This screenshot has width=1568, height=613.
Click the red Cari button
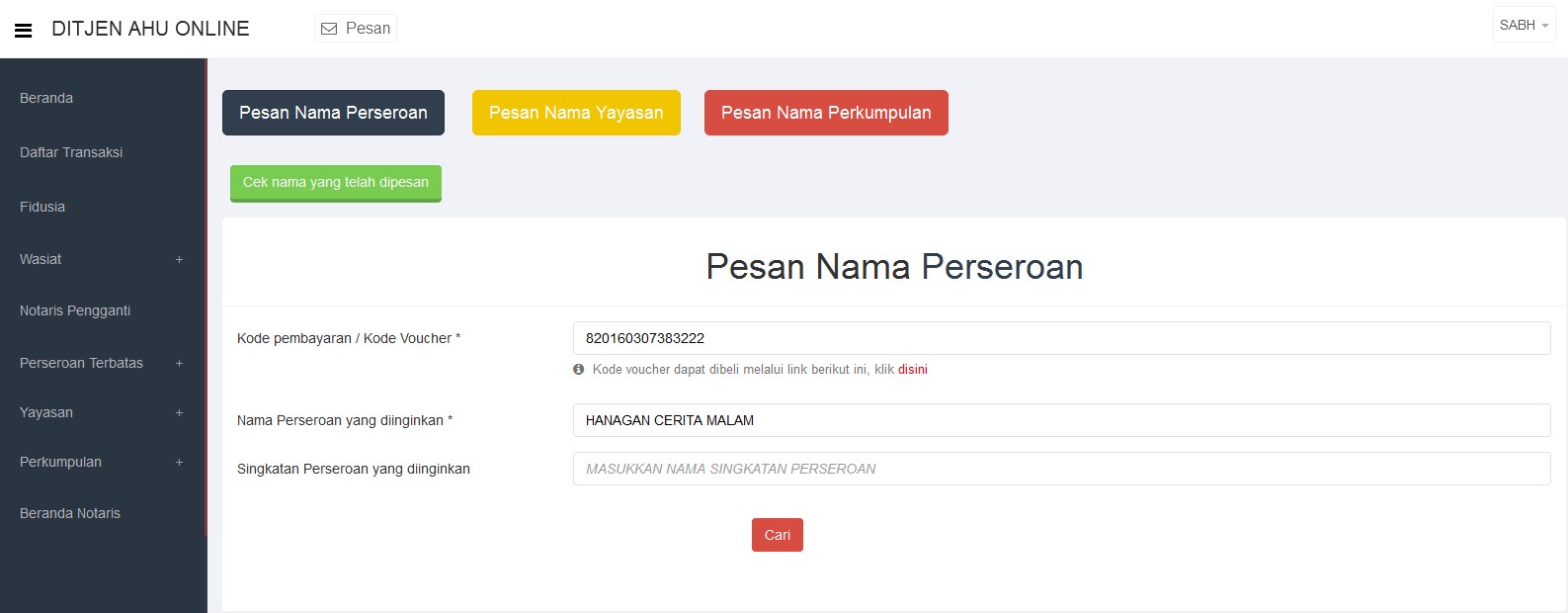click(x=778, y=535)
